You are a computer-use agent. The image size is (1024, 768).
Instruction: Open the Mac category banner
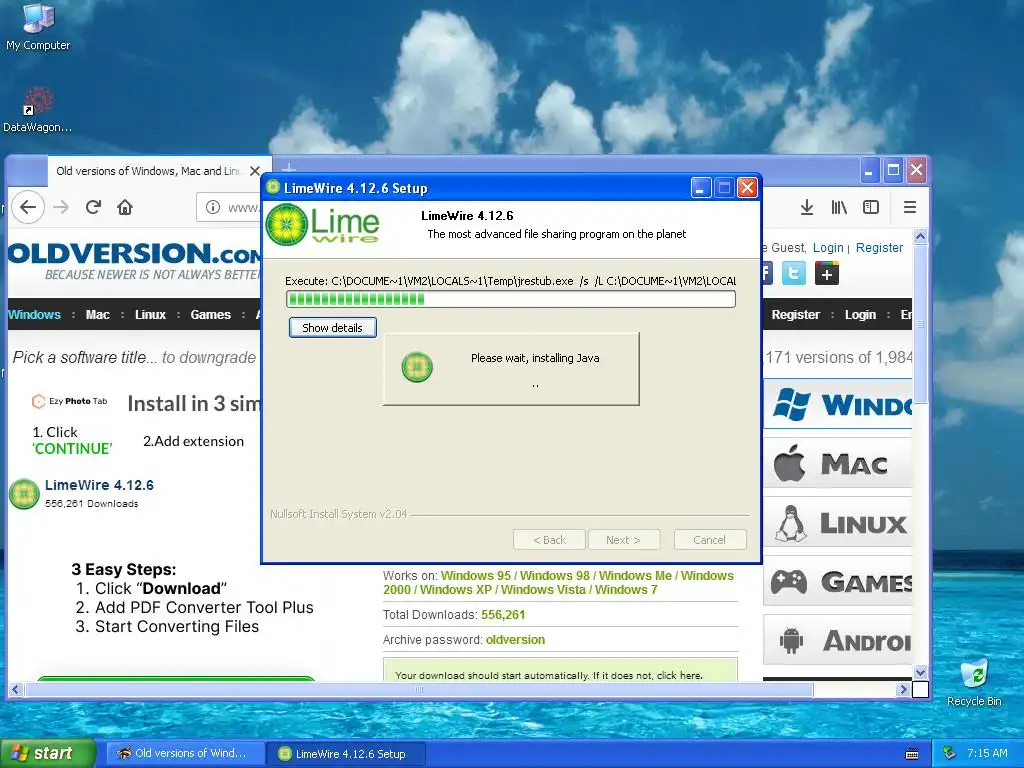point(838,464)
